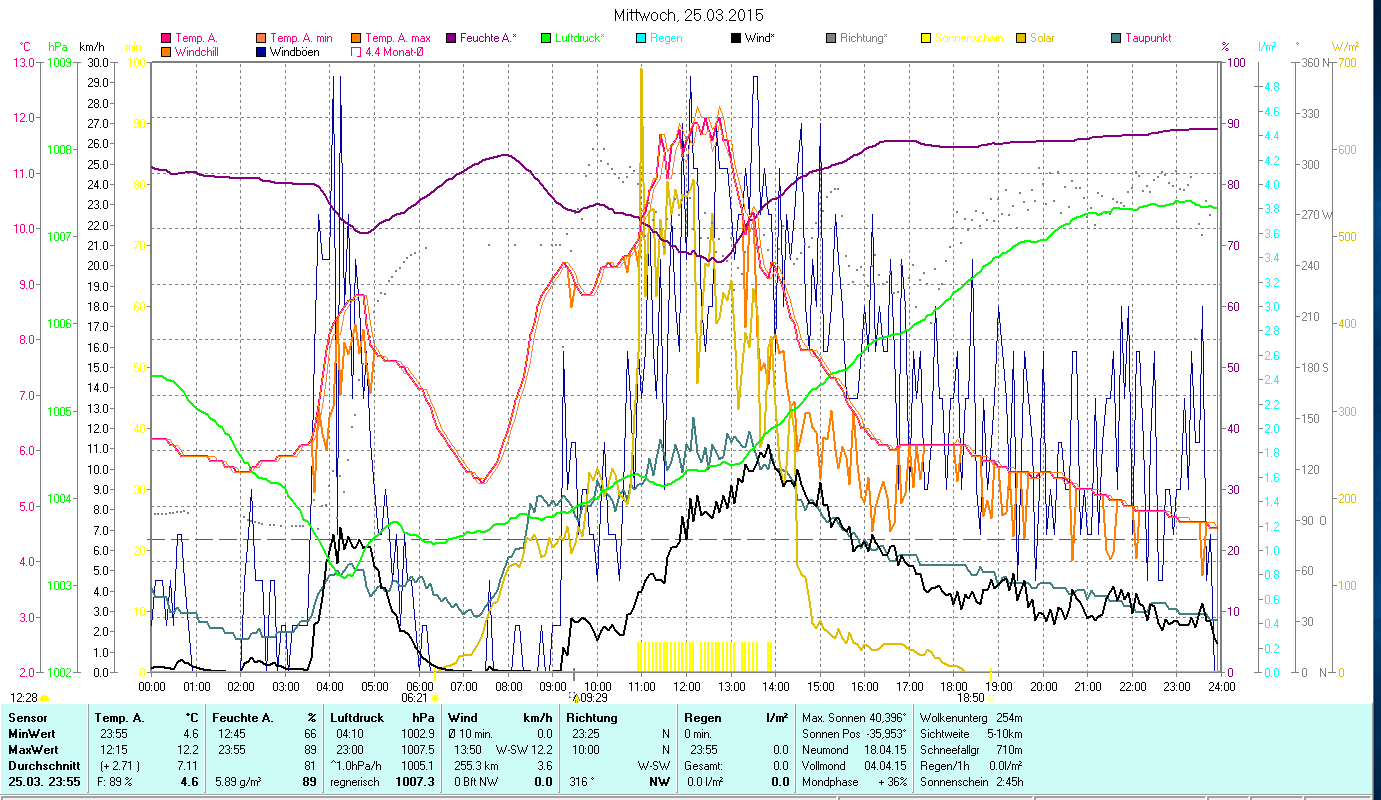The height and width of the screenshot is (800, 1381).
Task: Click the minimum pressure value '1002.9'
Action: pyautogui.click(x=417, y=734)
